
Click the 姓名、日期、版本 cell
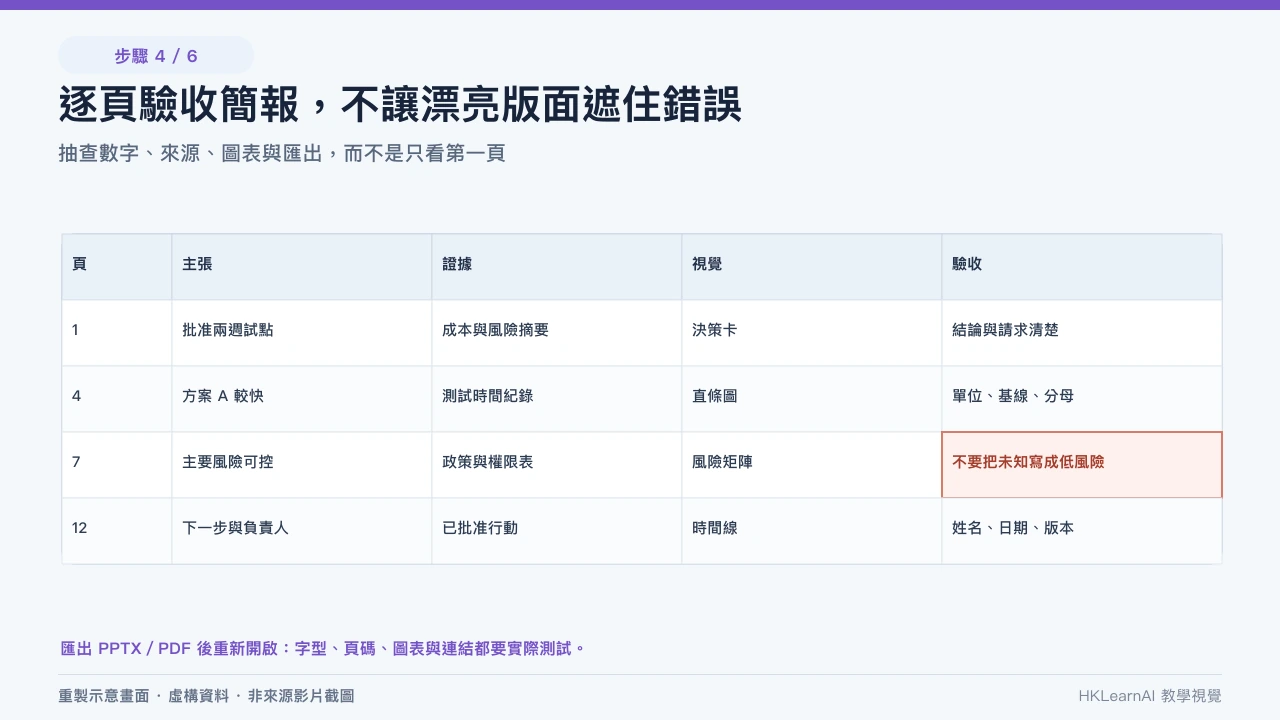[x=1082, y=531]
